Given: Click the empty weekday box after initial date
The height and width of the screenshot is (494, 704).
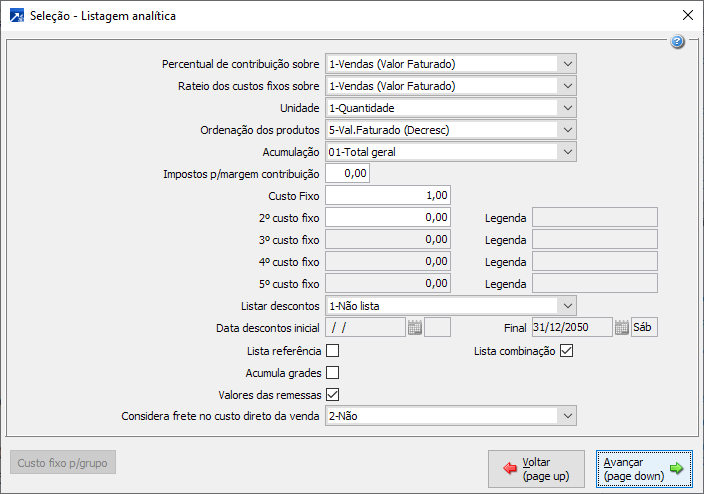Looking at the screenshot, I should tap(437, 327).
